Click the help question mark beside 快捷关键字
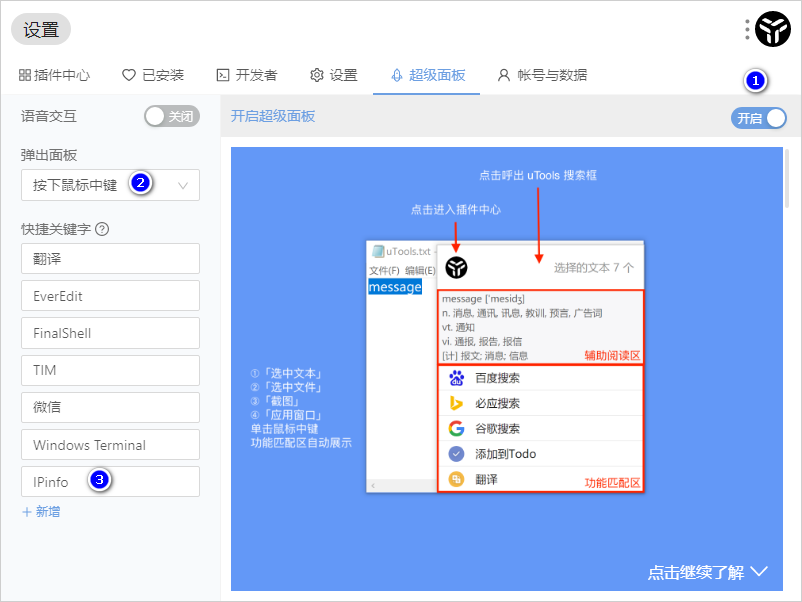The height and width of the screenshot is (602, 802). pyautogui.click(x=102, y=229)
